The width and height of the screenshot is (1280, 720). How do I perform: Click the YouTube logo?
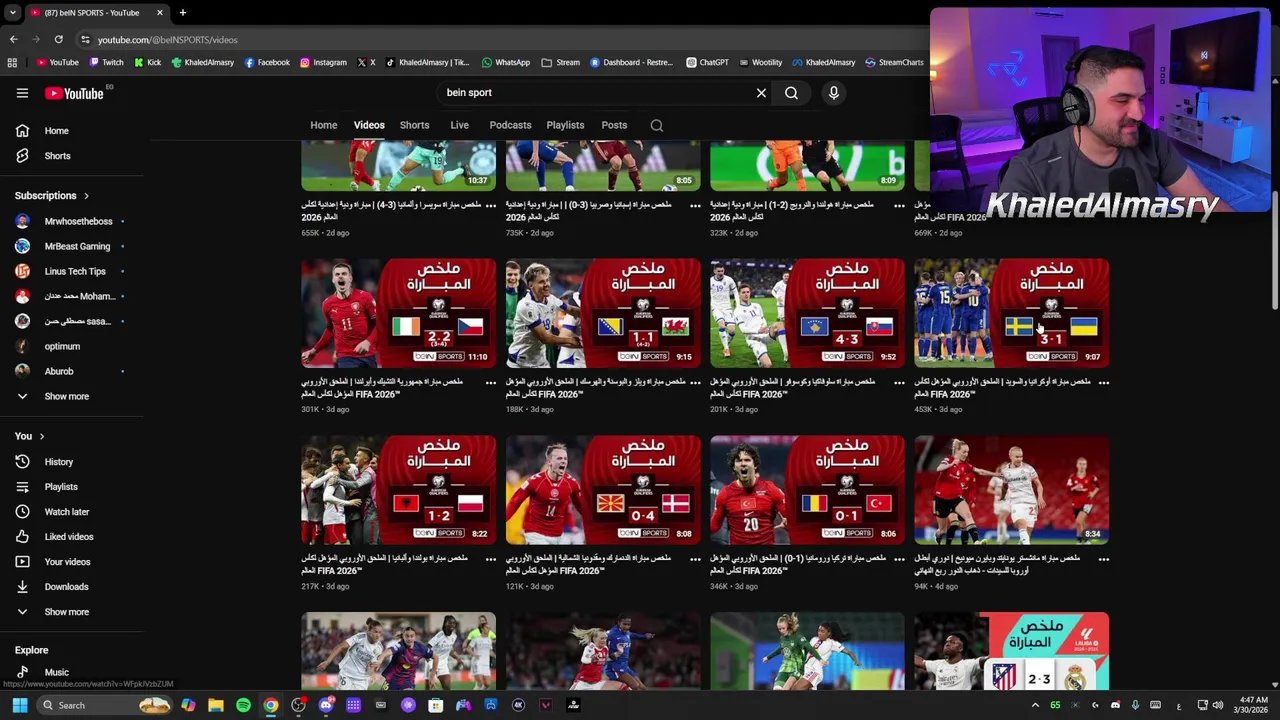75,93
